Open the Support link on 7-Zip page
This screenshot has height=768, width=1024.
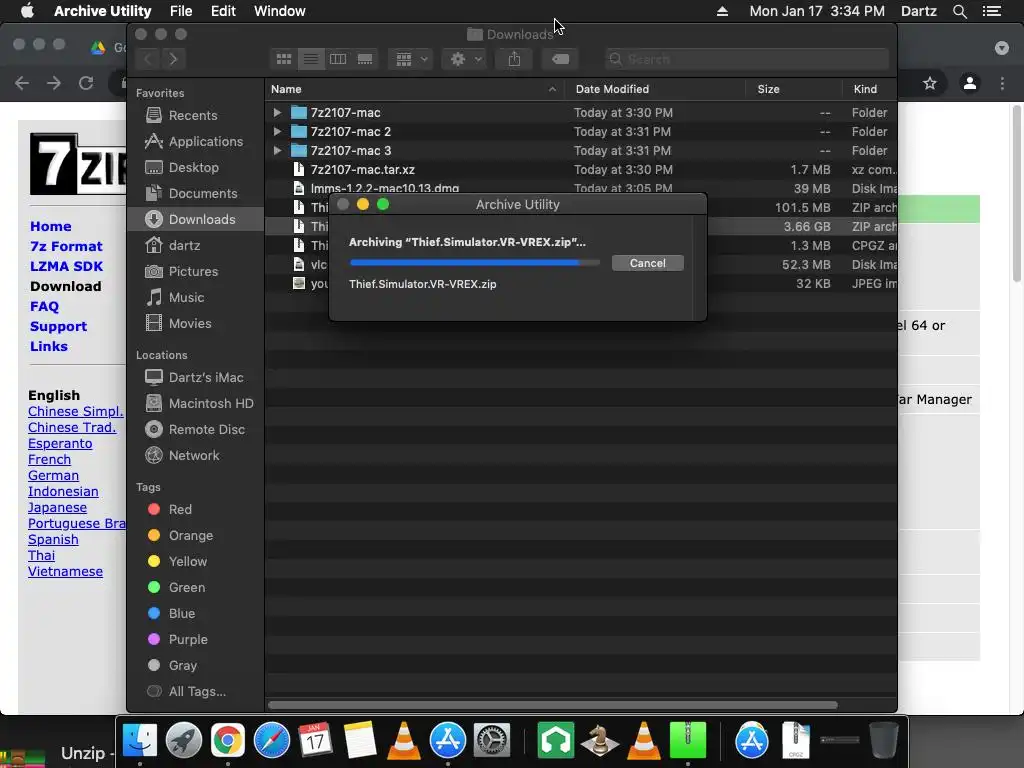[x=58, y=327]
